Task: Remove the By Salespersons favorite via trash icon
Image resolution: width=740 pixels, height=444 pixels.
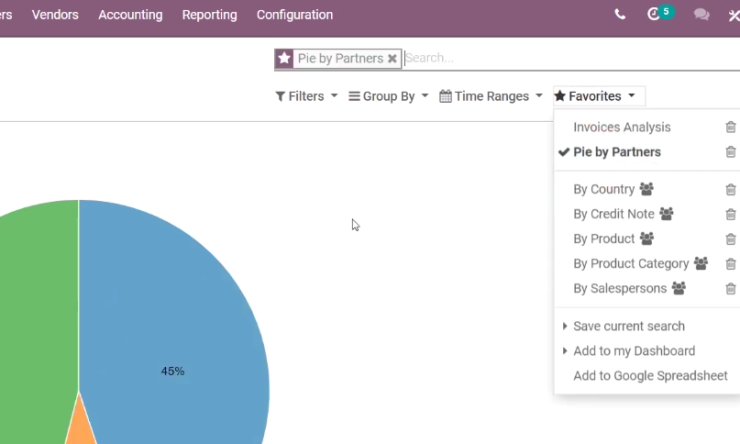Action: pyautogui.click(x=731, y=288)
